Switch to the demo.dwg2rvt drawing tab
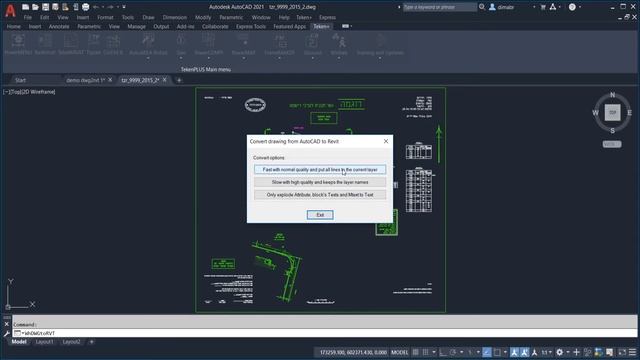Image resolution: width=640 pixels, height=360 pixels. point(85,80)
